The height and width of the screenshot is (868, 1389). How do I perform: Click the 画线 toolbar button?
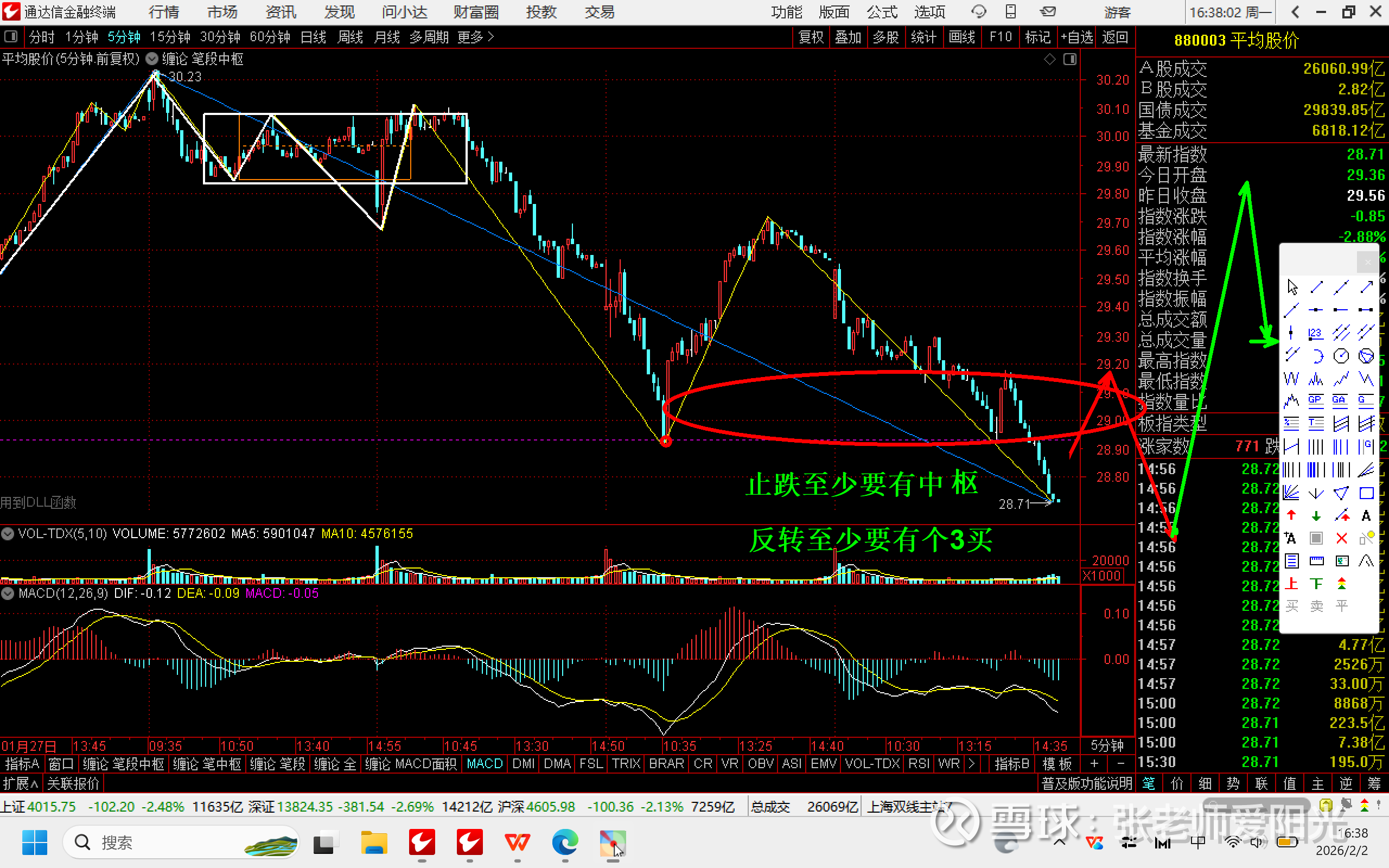pyautogui.click(x=961, y=37)
